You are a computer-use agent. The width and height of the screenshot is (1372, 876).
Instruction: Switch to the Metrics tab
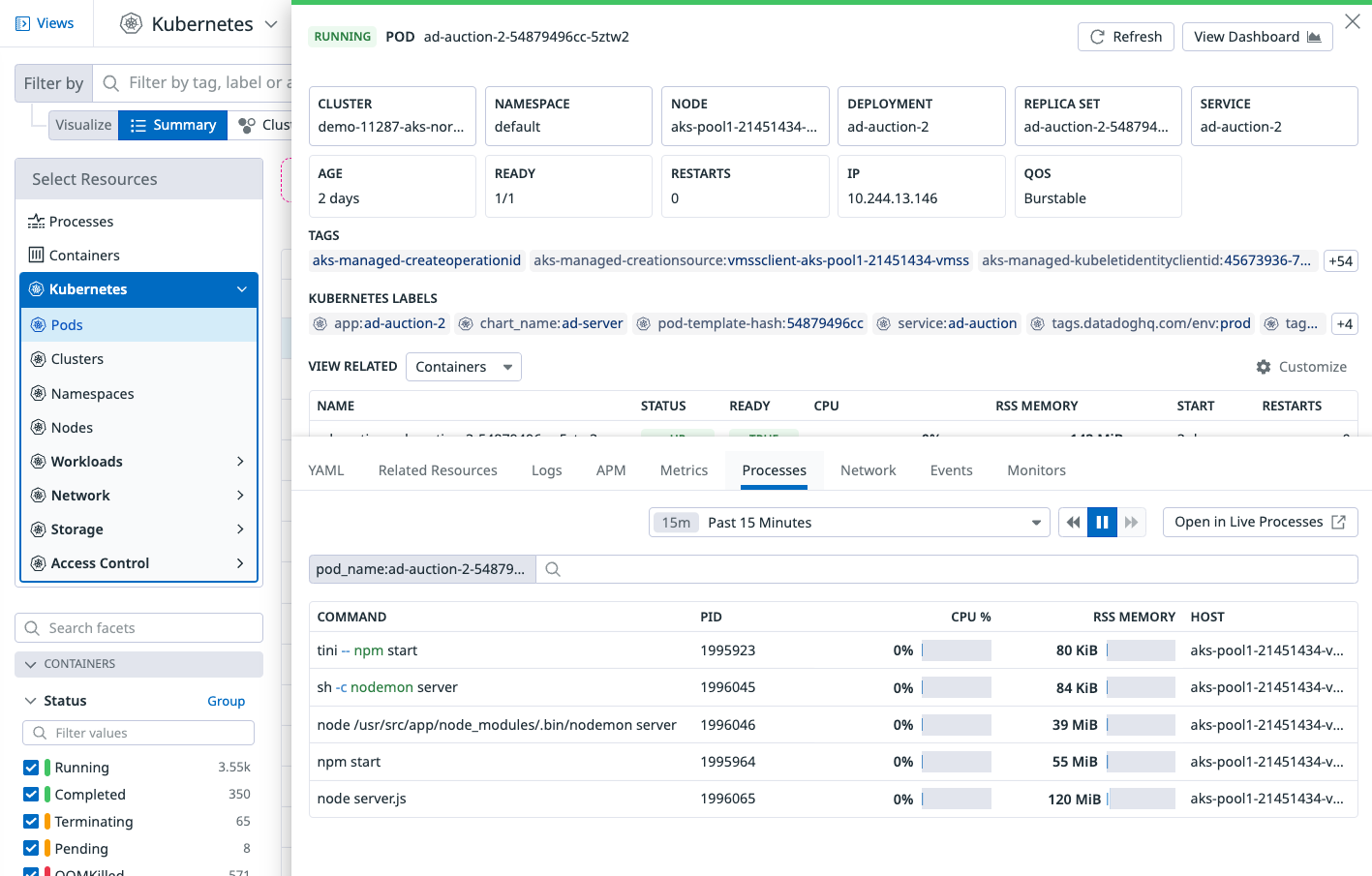tap(684, 470)
